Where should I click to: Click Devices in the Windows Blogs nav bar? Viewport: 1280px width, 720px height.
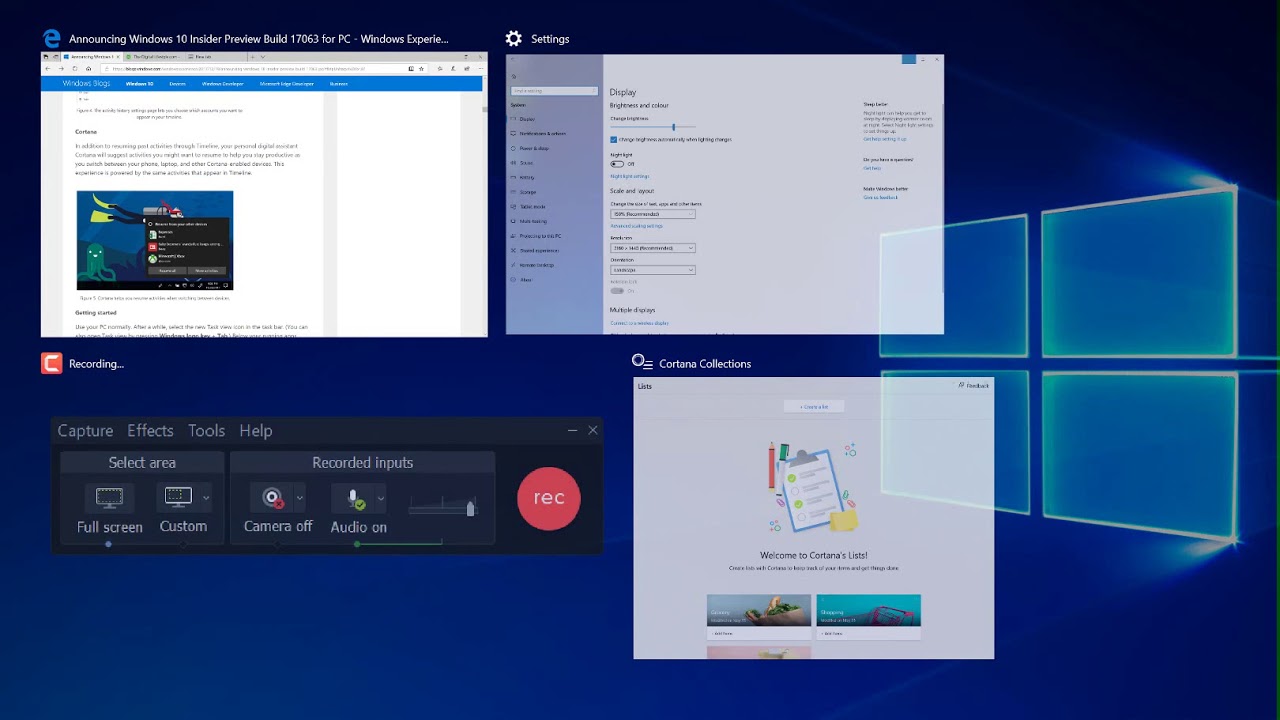177,84
